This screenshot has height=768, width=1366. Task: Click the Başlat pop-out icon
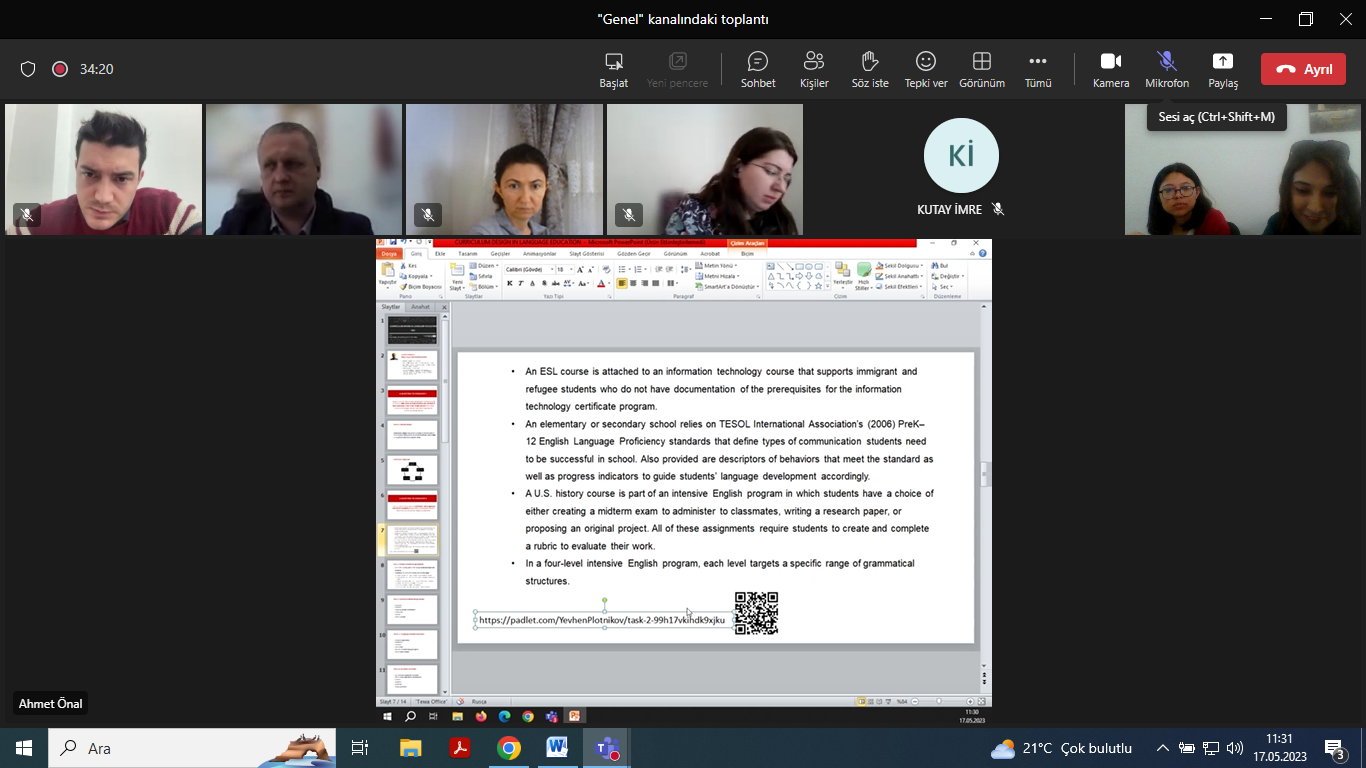[x=613, y=69]
